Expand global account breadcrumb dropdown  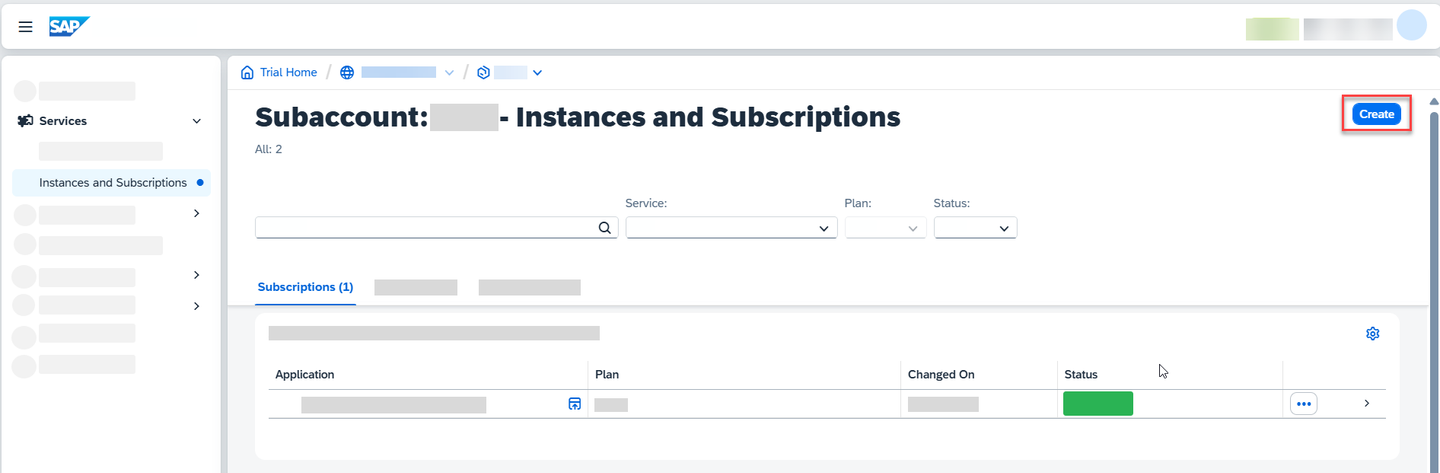pyautogui.click(x=449, y=72)
